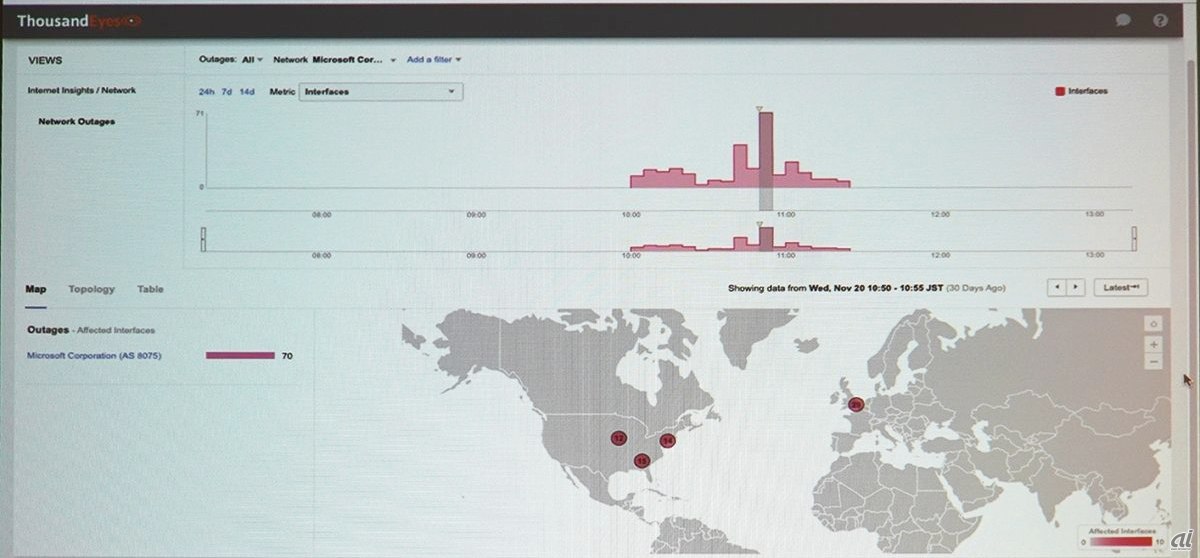The height and width of the screenshot is (558, 1200).
Task: Open the chat icon in header
Action: 1123,20
